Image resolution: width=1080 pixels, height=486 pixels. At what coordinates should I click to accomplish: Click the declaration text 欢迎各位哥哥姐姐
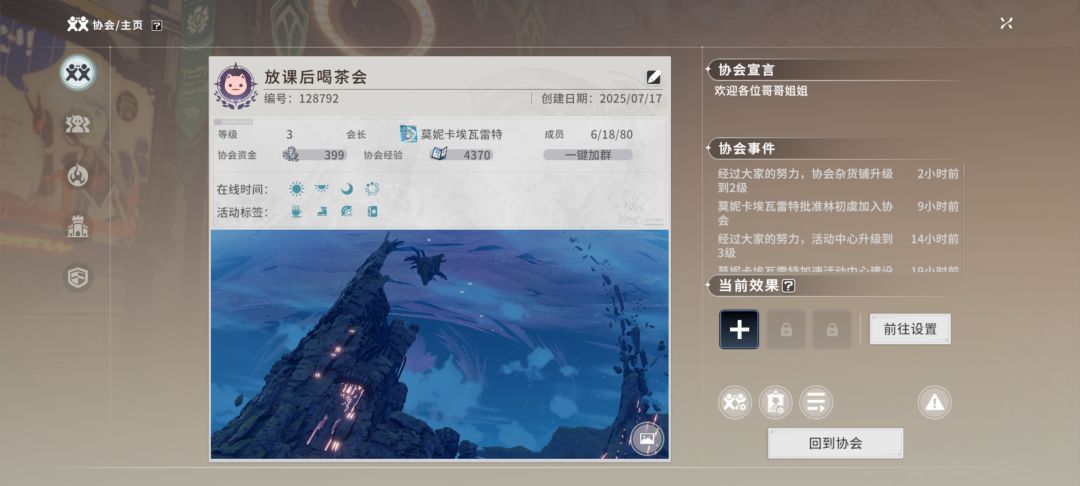761,91
